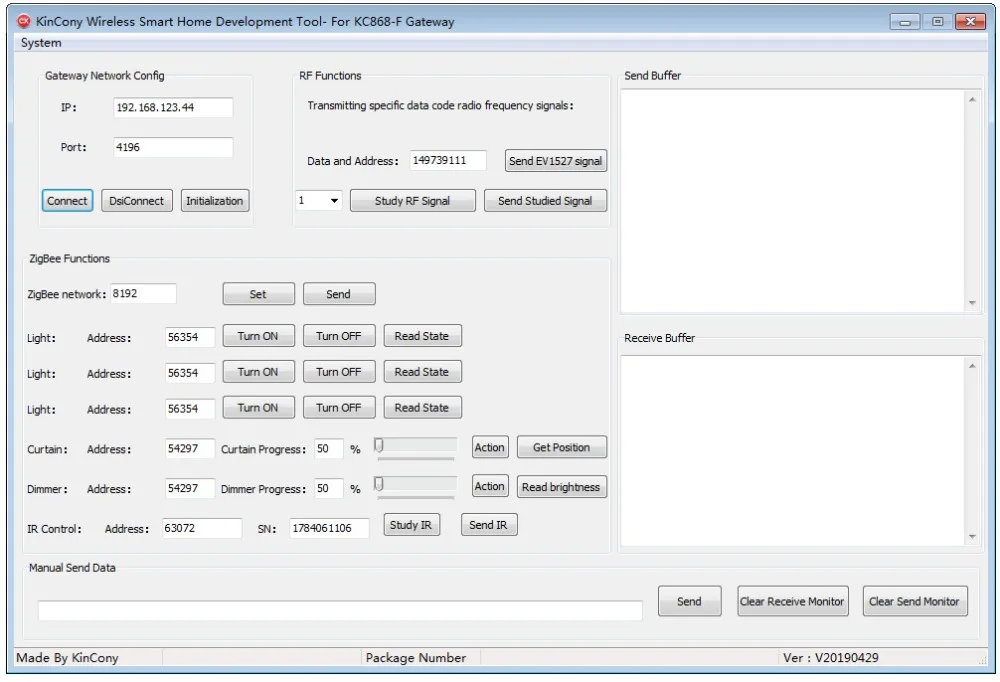The width and height of the screenshot is (1000, 682).
Task: Click Send Studied Signal
Action: point(545,200)
